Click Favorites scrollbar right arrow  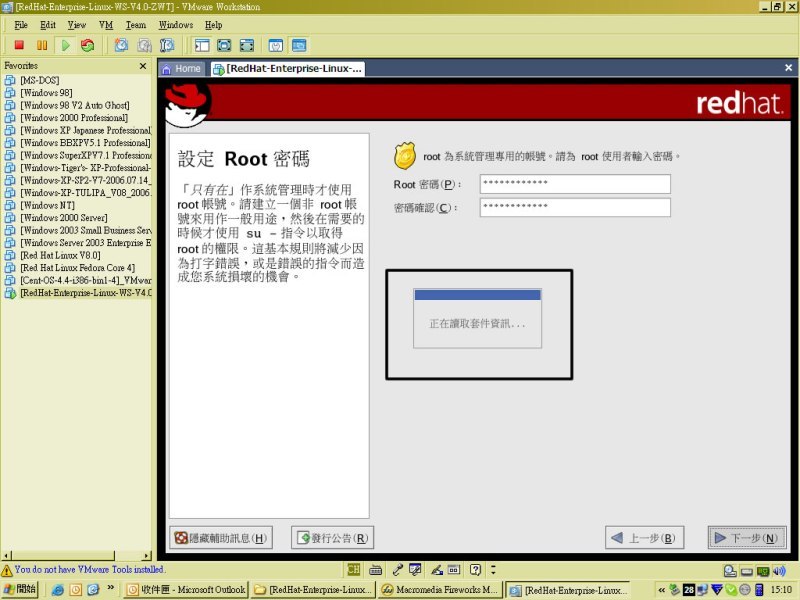pos(148,556)
